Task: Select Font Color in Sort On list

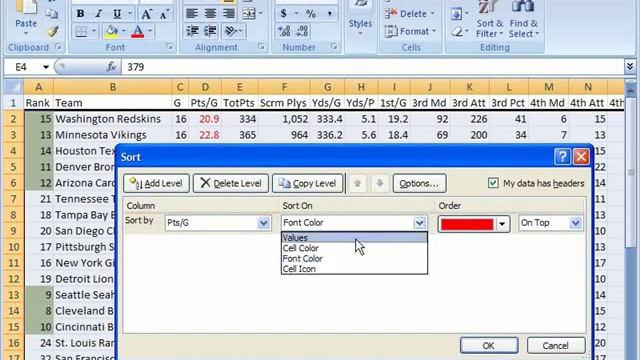Action: tap(354, 258)
